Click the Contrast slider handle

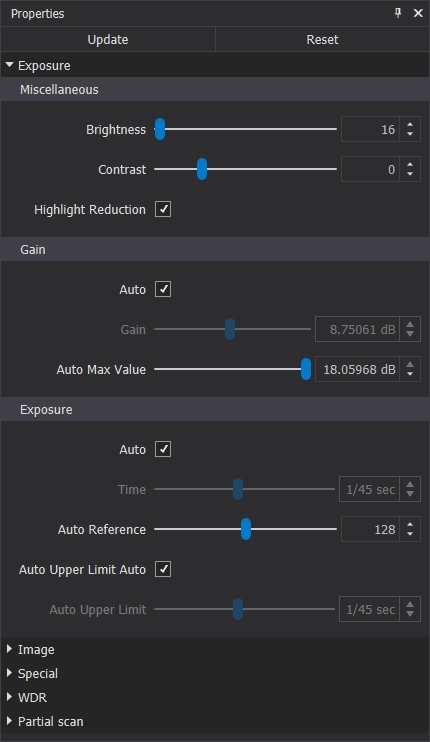202,169
